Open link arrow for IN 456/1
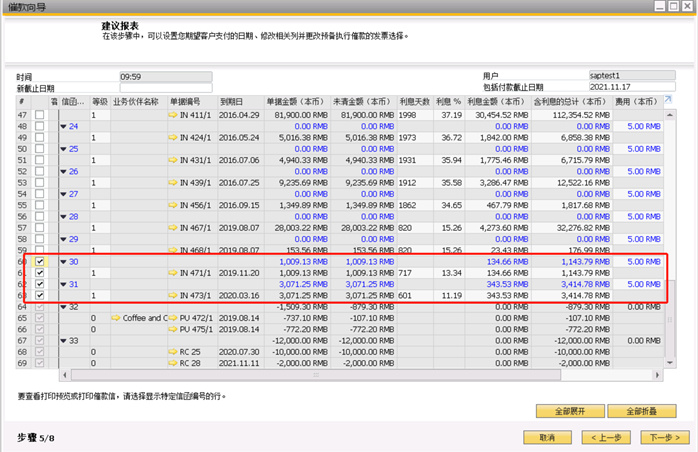Viewport: 698px width, 452px height. [173, 205]
